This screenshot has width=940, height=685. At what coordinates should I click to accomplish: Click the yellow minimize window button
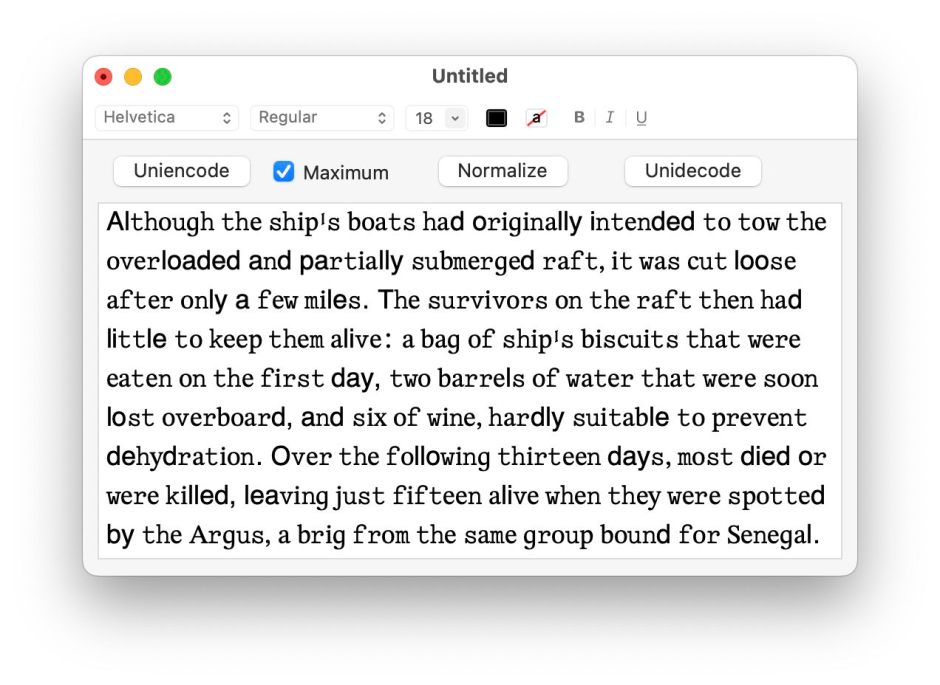133,77
